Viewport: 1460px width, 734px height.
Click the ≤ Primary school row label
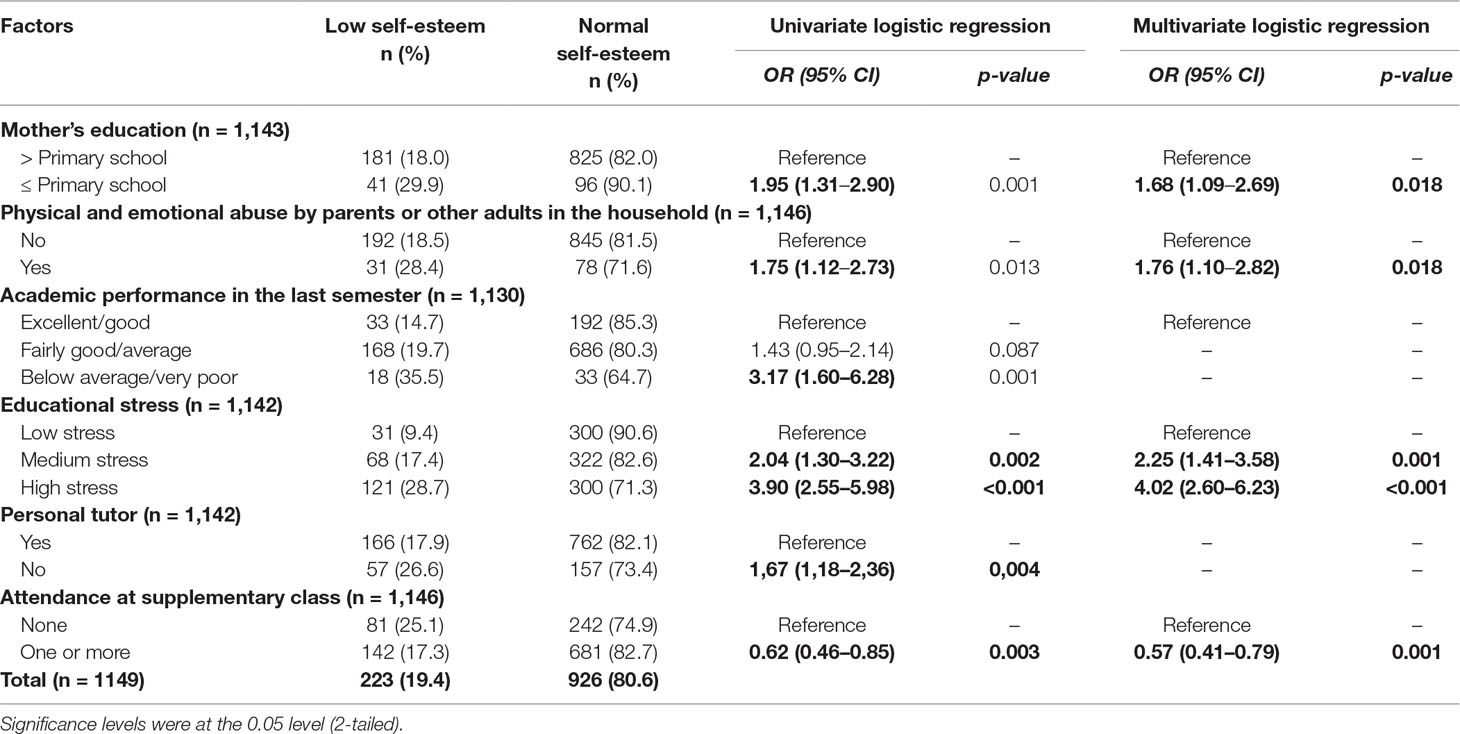pos(98,185)
